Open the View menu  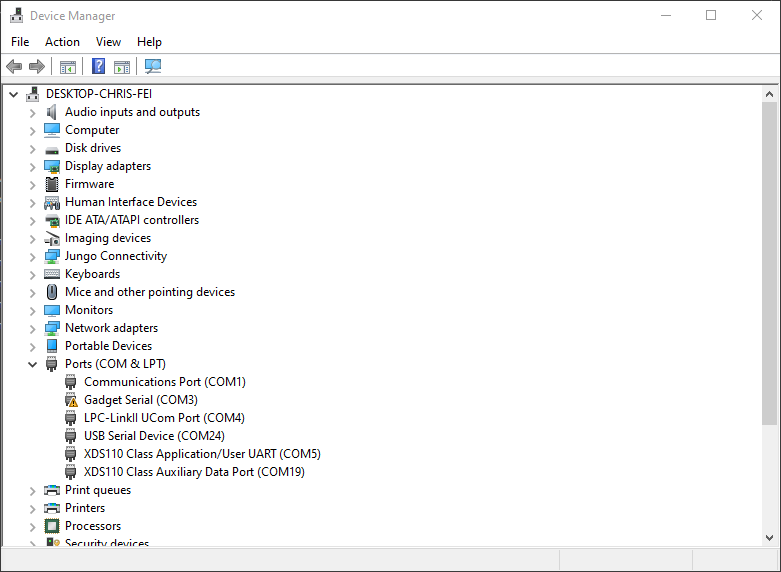(x=108, y=42)
